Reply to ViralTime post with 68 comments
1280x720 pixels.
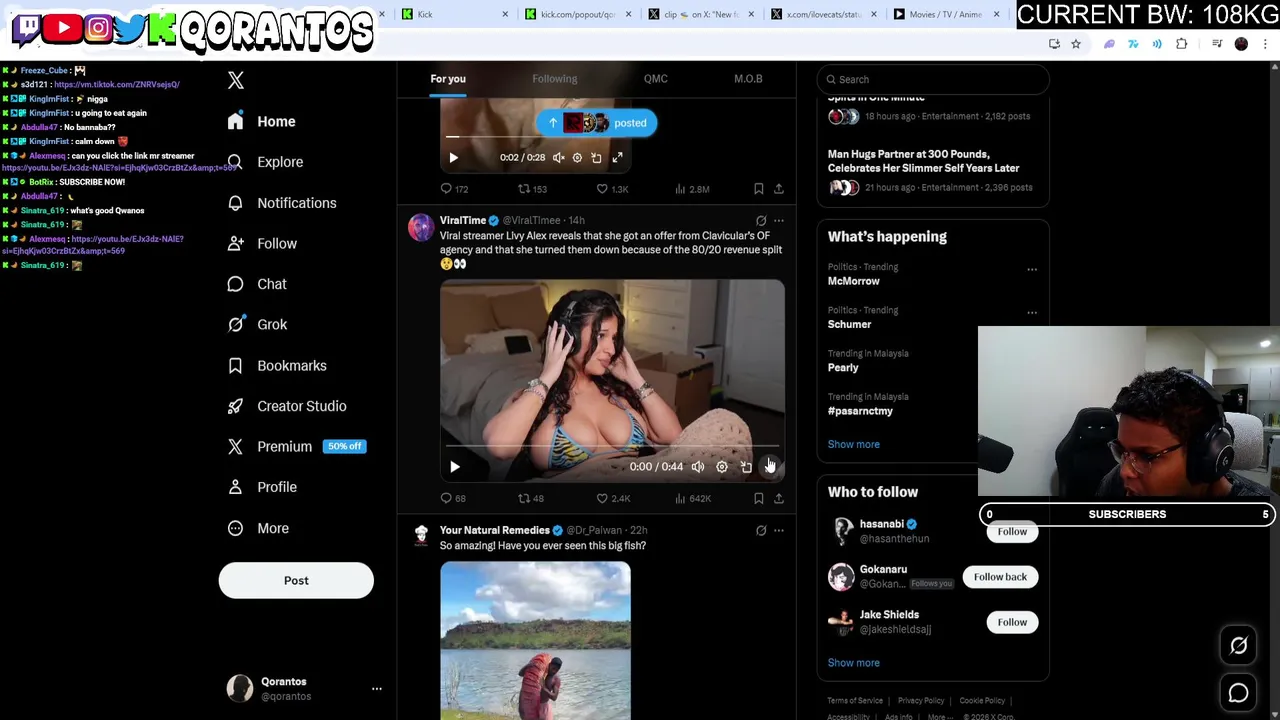coord(454,498)
